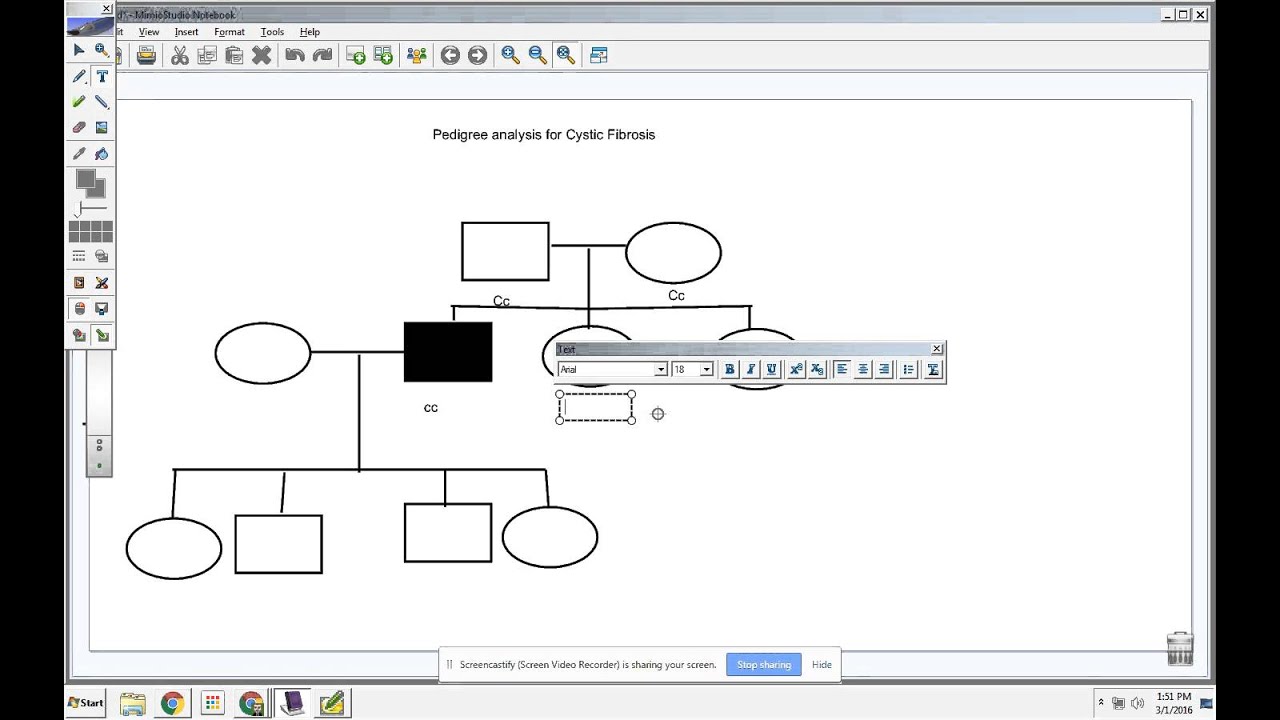Paste using the clipboard icon

tap(234, 55)
